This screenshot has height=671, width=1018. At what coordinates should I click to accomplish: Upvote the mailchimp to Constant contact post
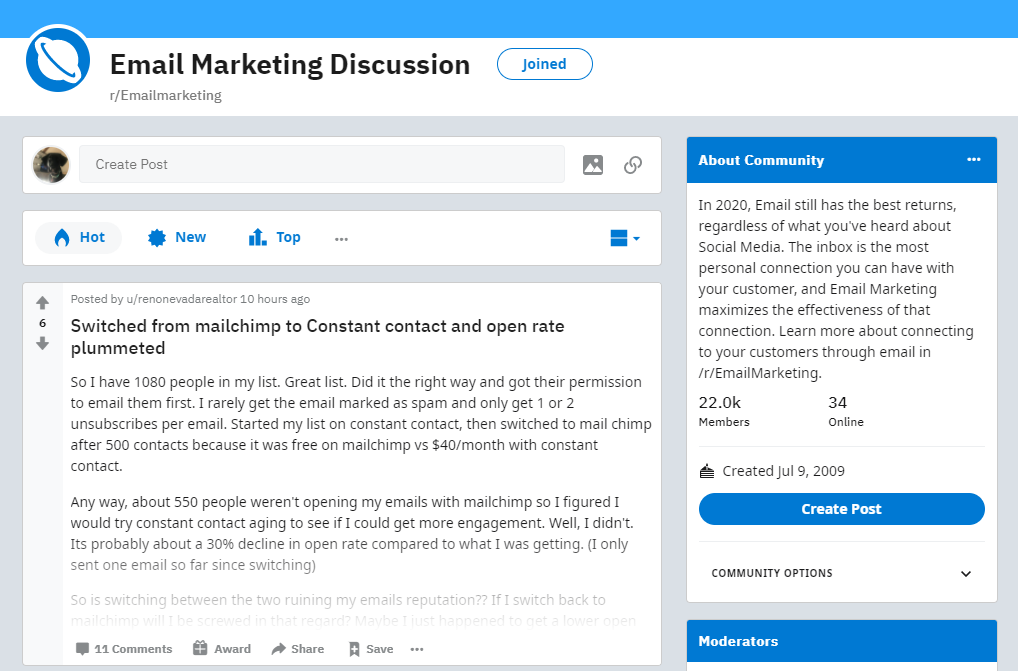42,303
